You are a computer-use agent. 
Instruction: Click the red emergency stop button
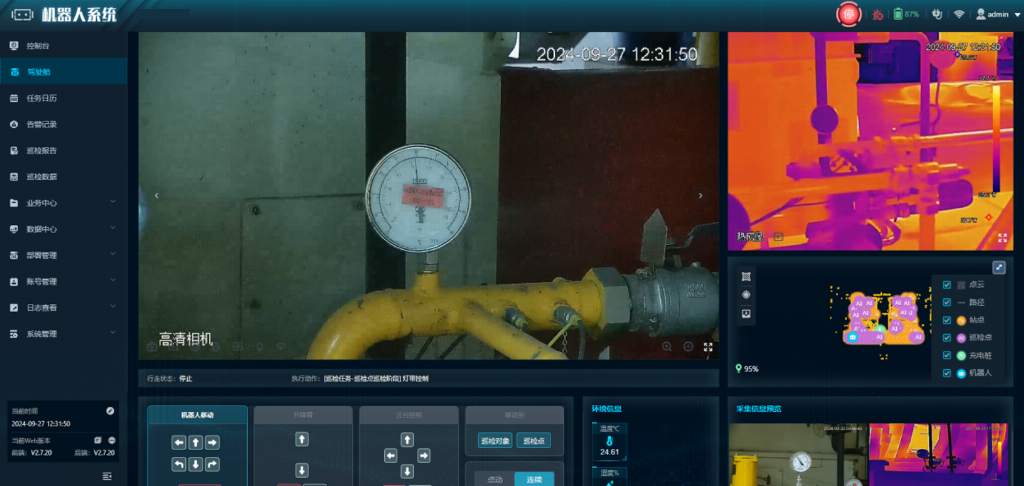[x=849, y=14]
